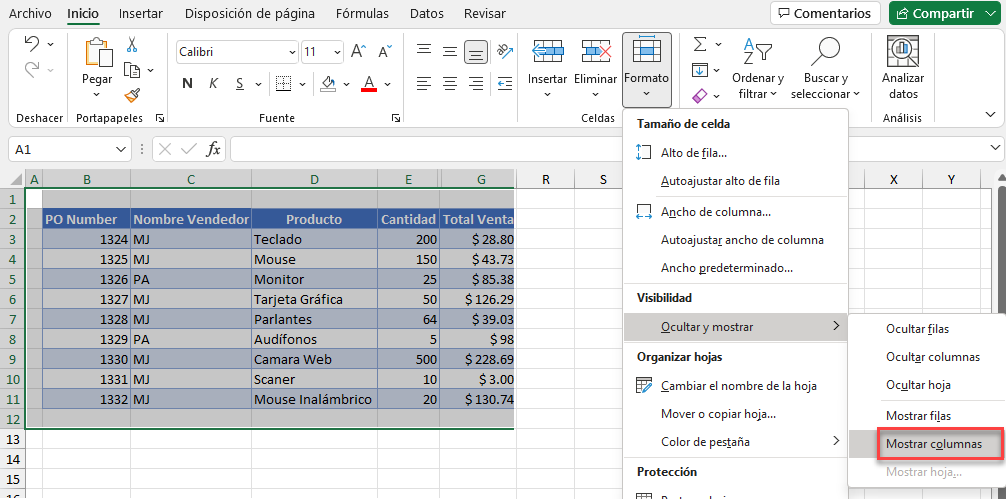Open the Calibri font name dropdown
Image resolution: width=1006 pixels, height=499 pixels.
click(x=292, y=53)
